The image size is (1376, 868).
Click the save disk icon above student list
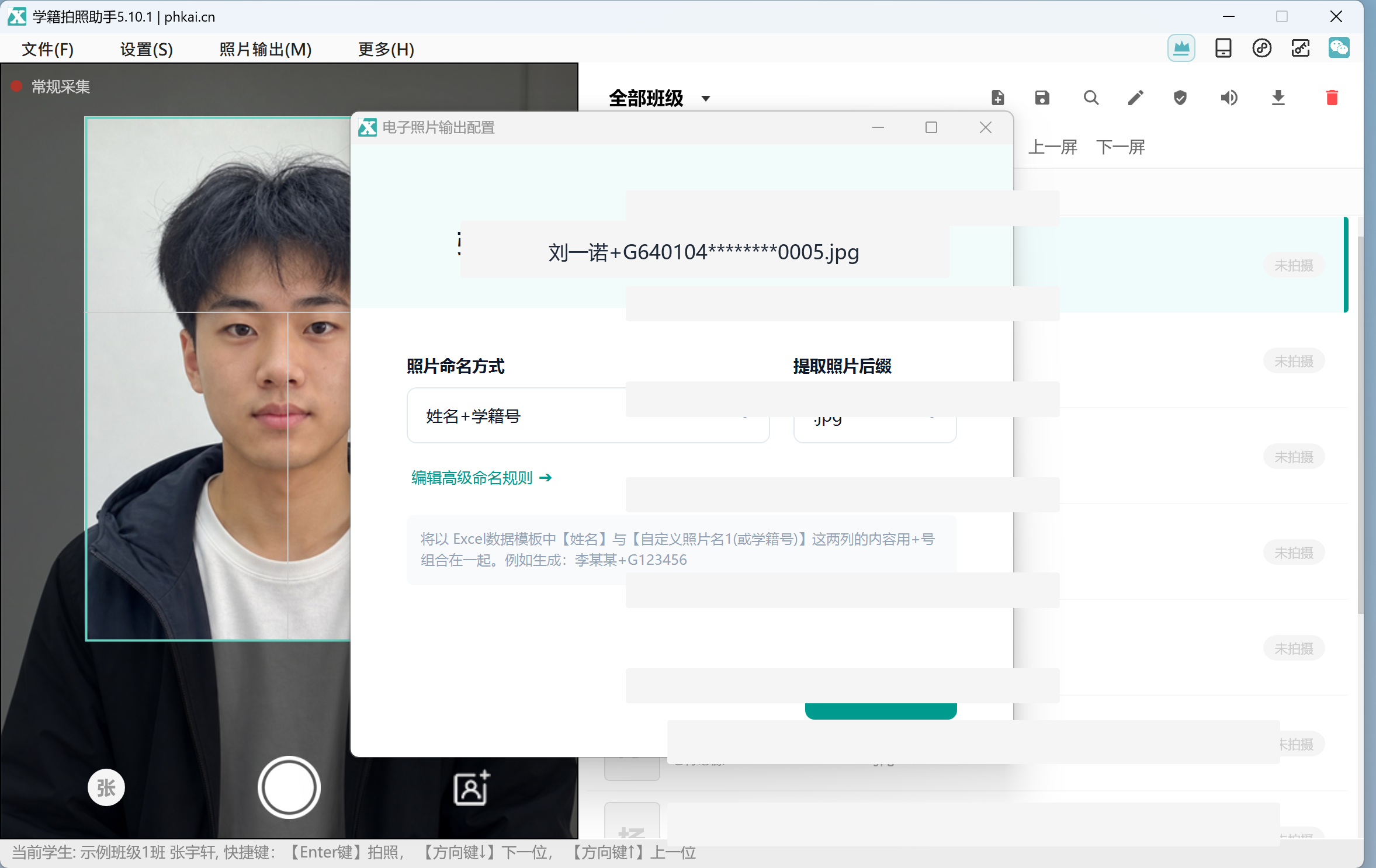(1042, 98)
